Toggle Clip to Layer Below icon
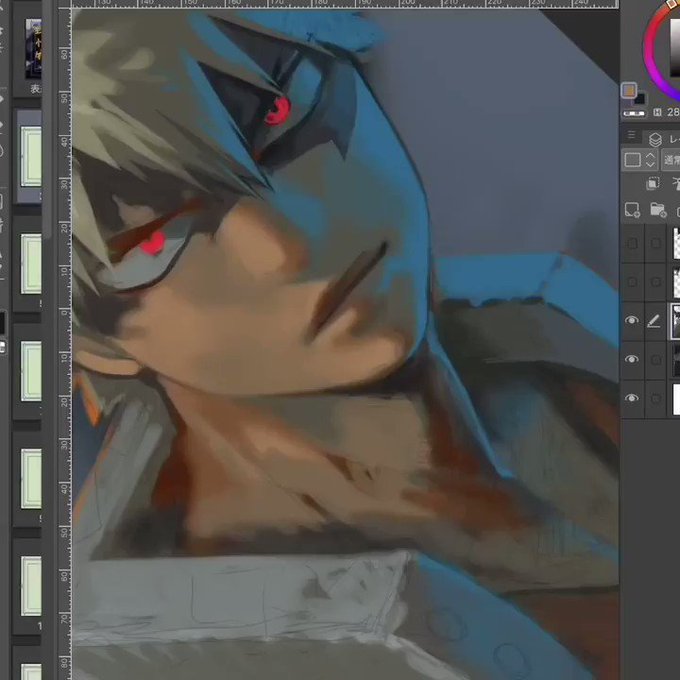This screenshot has width=680, height=680. point(653,183)
